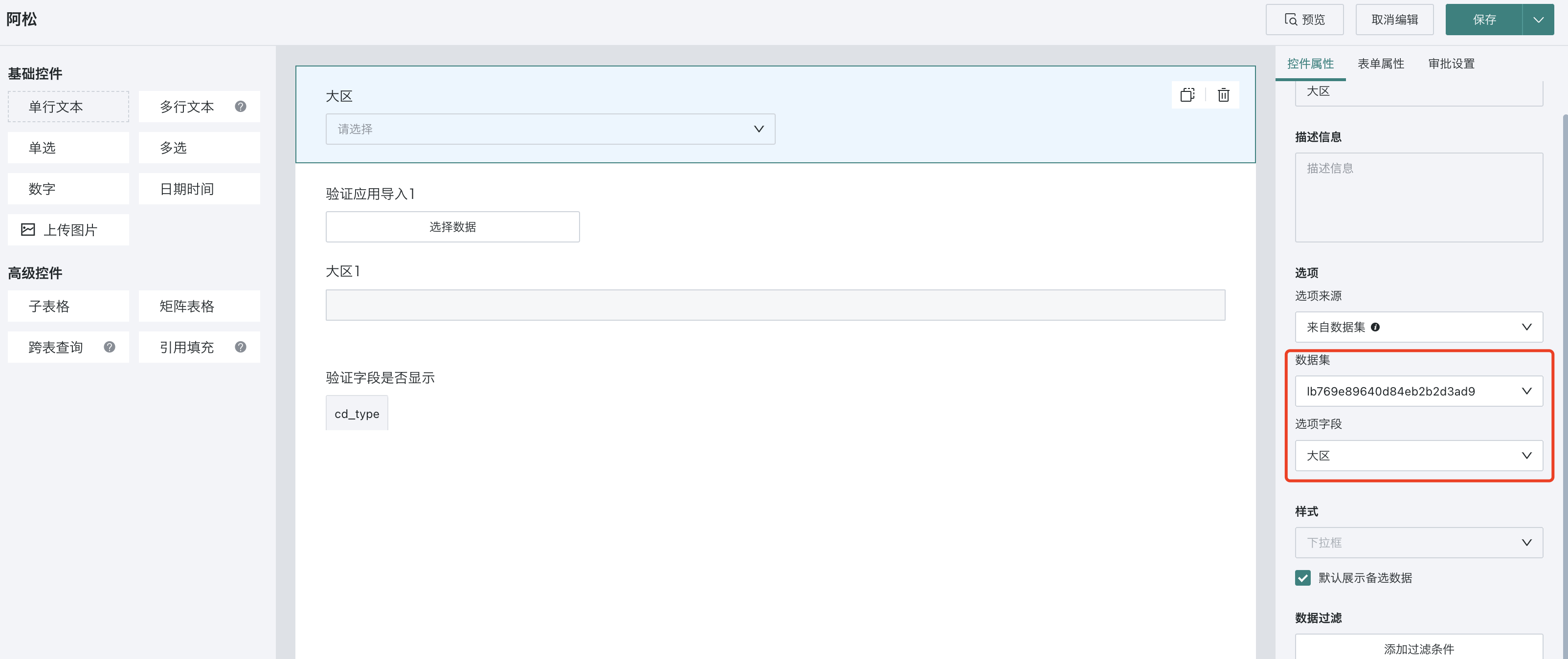Viewport: 1568px width, 659px height.
Task: Click the 大区1 text input
Action: 775,305
